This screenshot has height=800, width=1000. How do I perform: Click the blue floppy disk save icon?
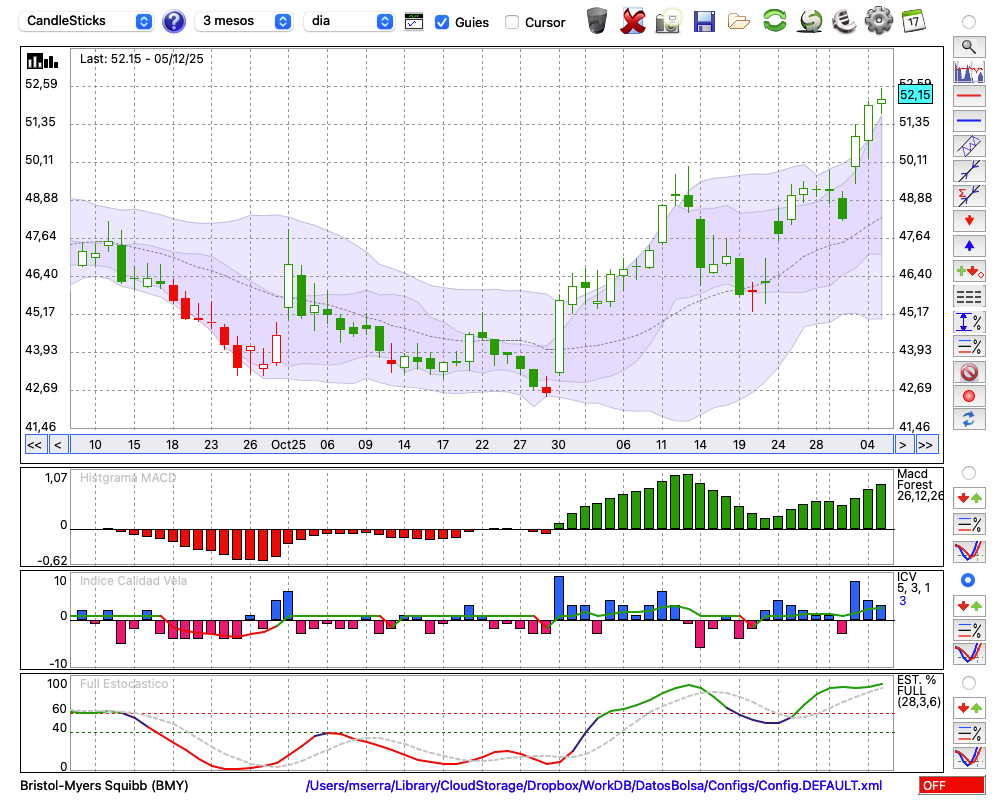tap(704, 21)
